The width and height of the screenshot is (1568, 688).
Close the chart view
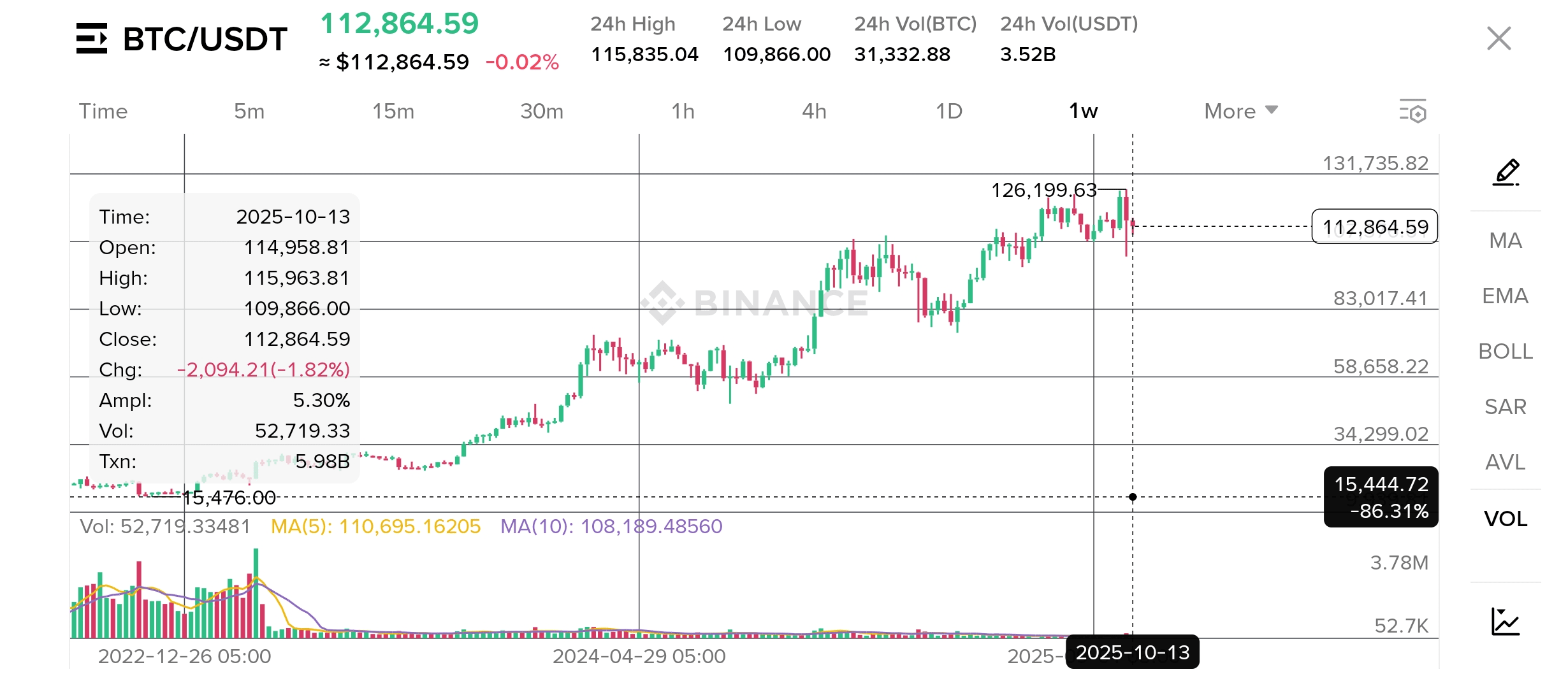1499,38
